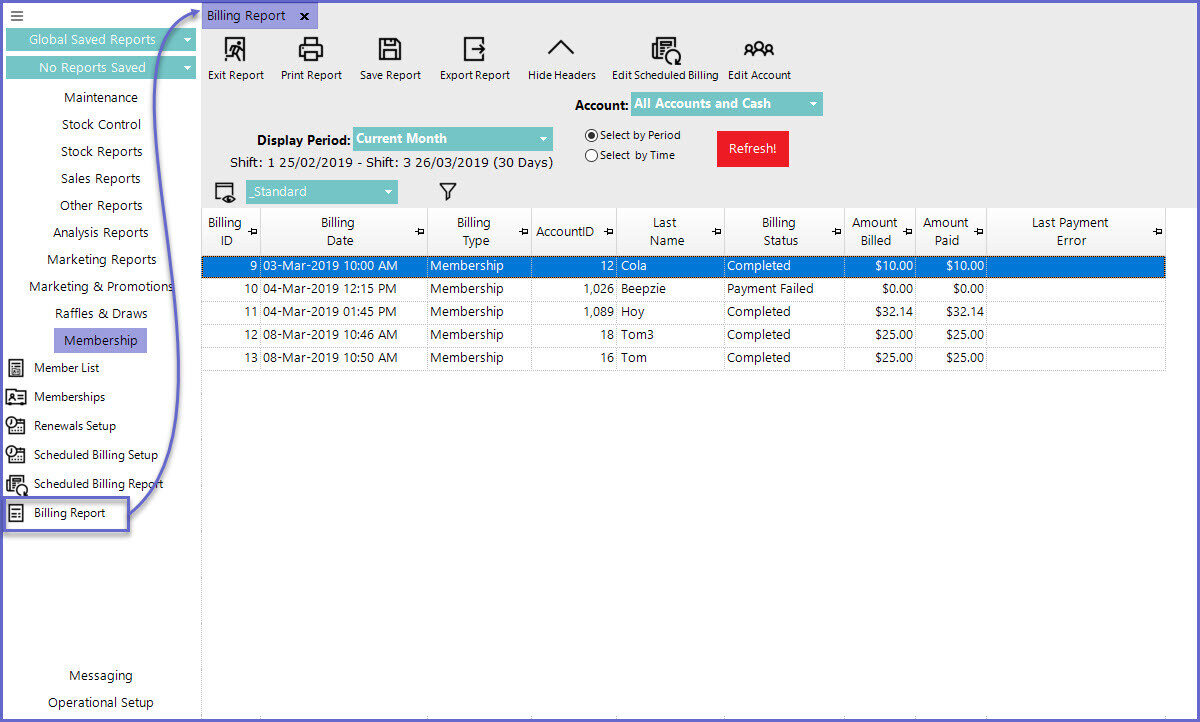Click the funnel filter icon

click(x=448, y=192)
